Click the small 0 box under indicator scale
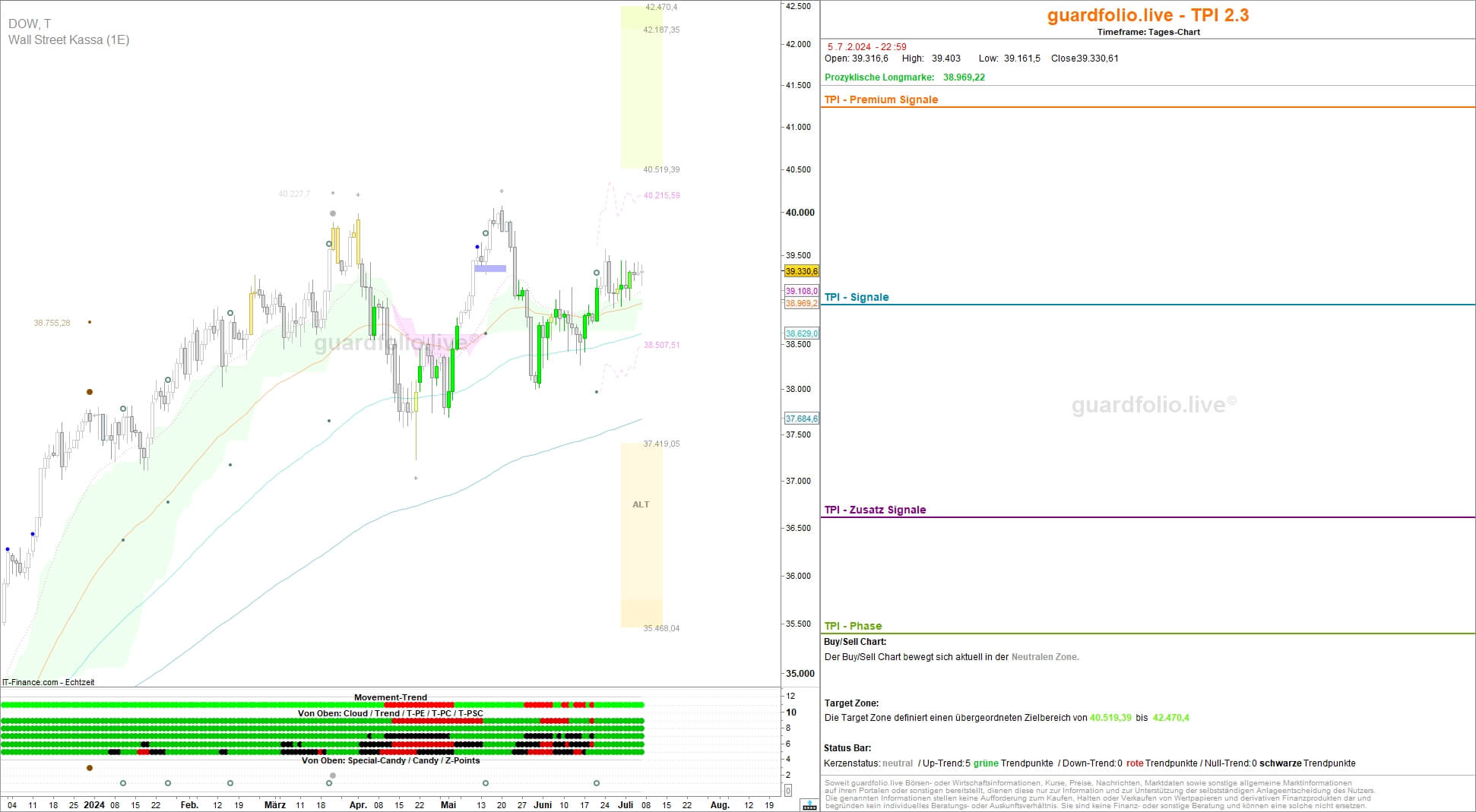This screenshot has height=812, width=1476. (x=787, y=791)
